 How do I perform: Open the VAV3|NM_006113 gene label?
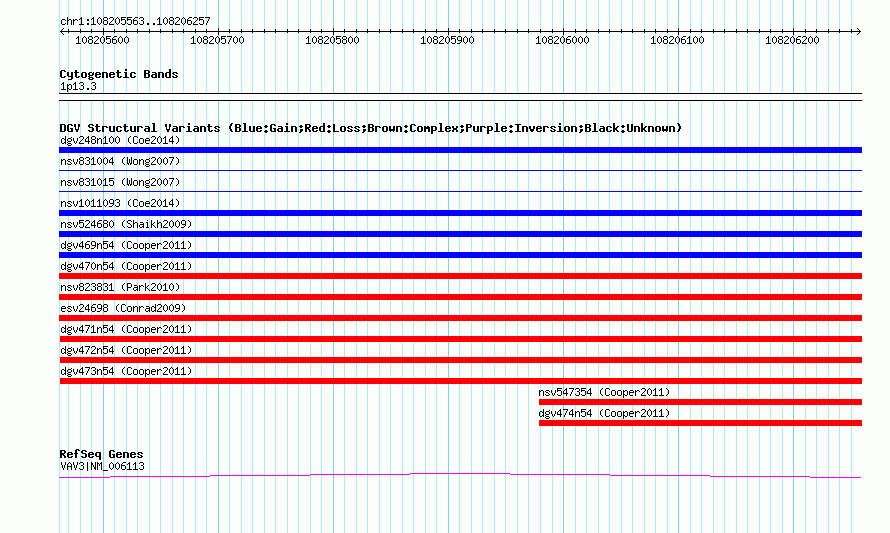[102, 467]
